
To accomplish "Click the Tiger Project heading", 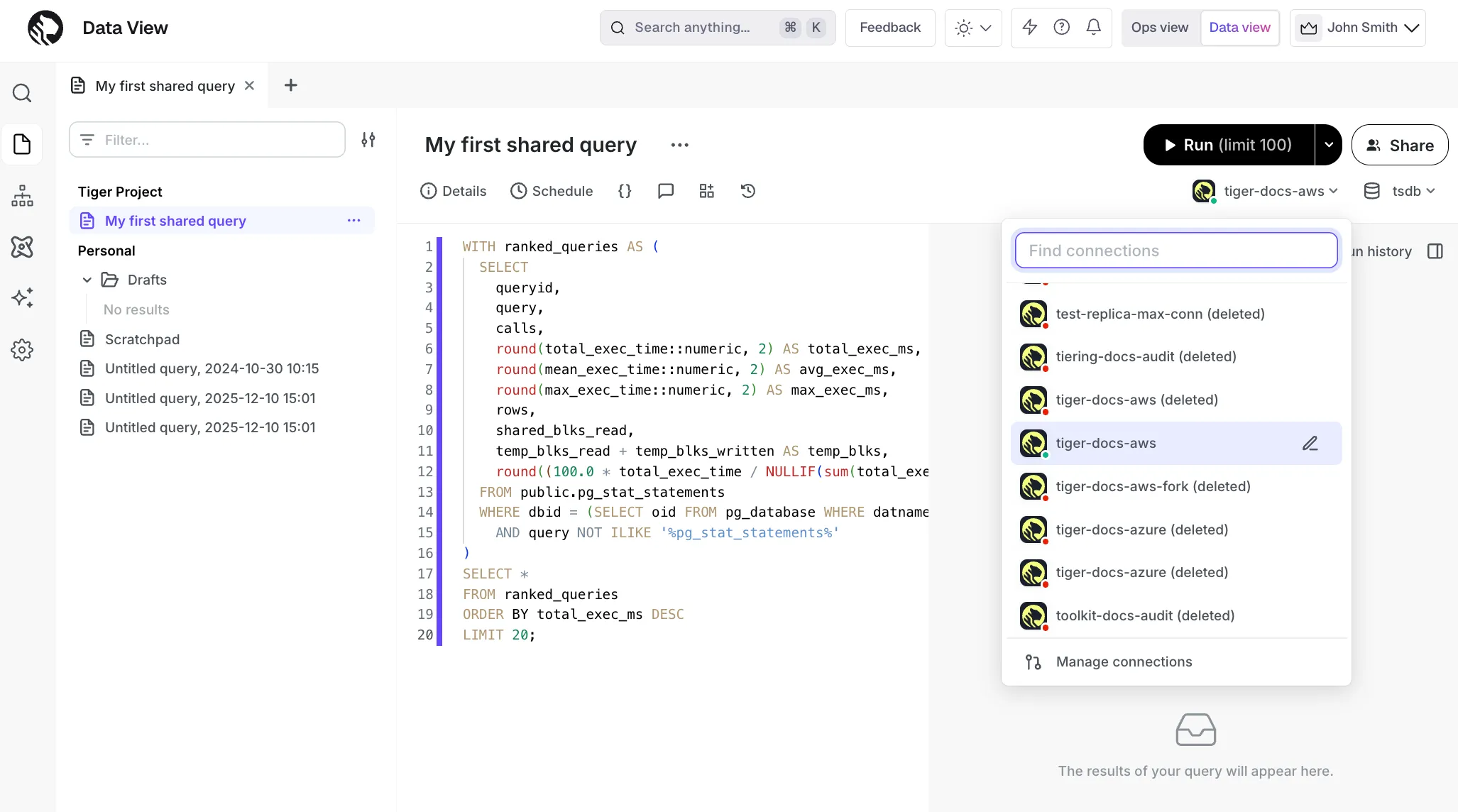I will pyautogui.click(x=120, y=192).
